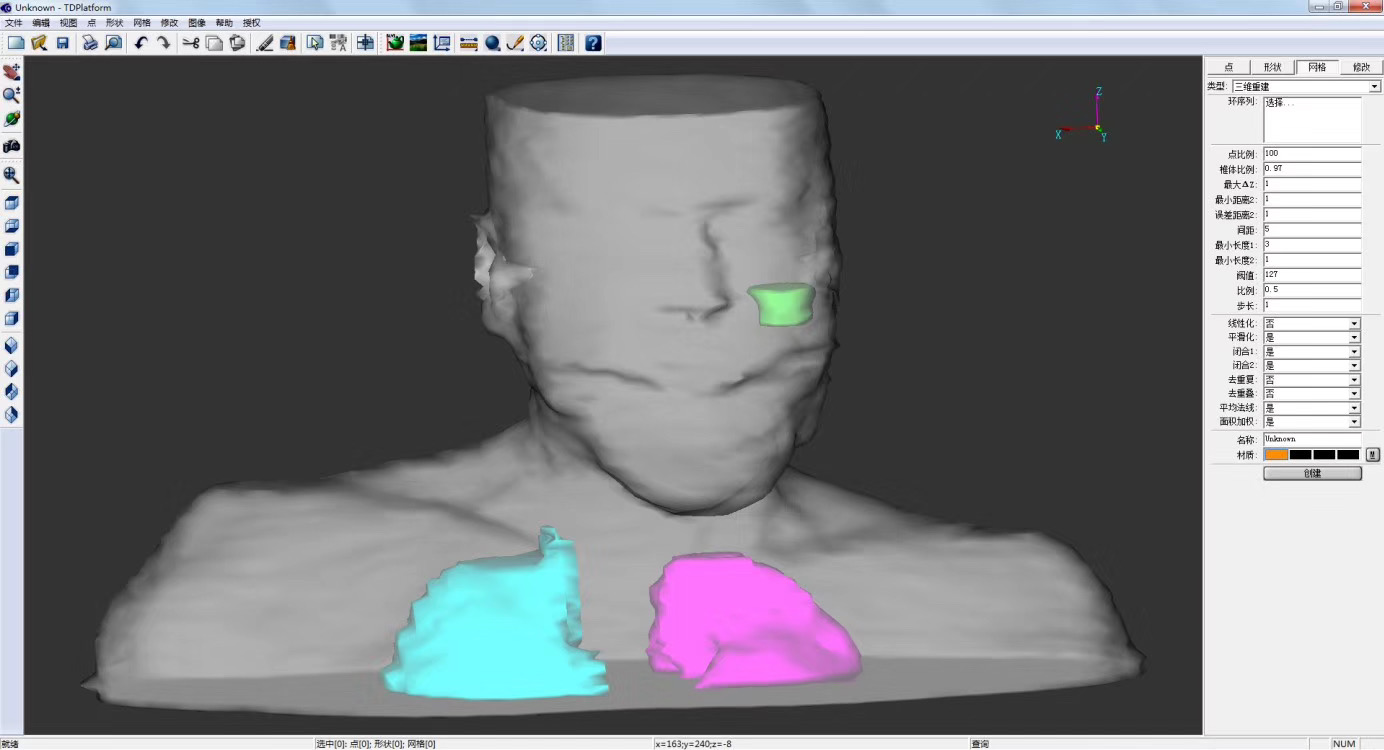Click the scissors Cut icon
The width and height of the screenshot is (1384, 750).
pyautogui.click(x=190, y=43)
